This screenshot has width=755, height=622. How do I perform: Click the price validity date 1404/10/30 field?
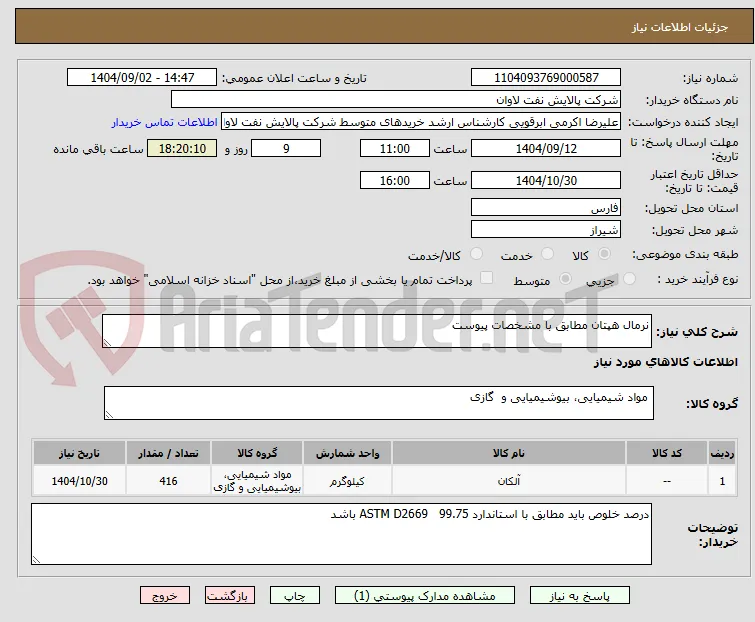coord(546,181)
